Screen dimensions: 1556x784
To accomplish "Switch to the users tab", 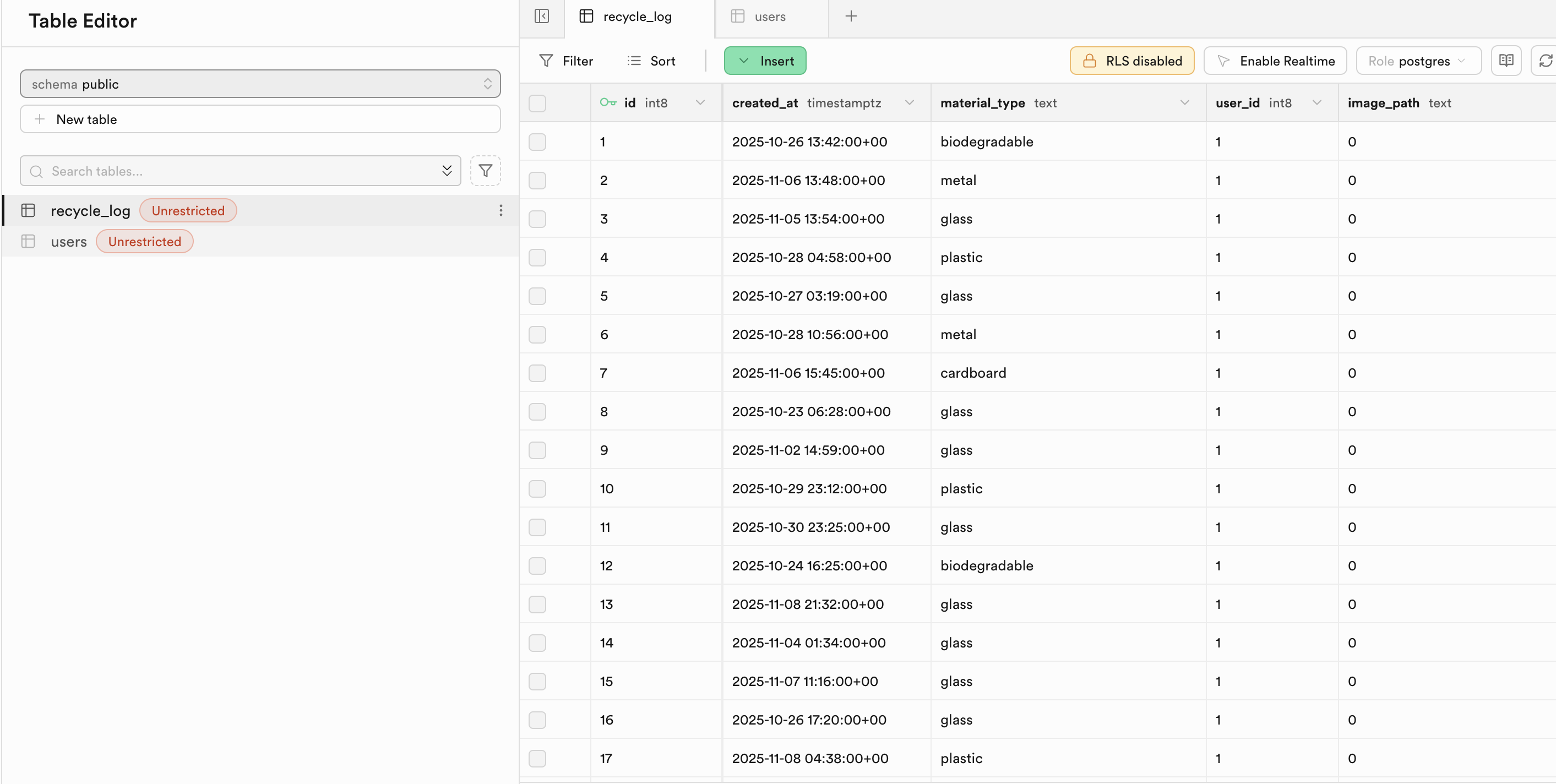I will click(769, 17).
